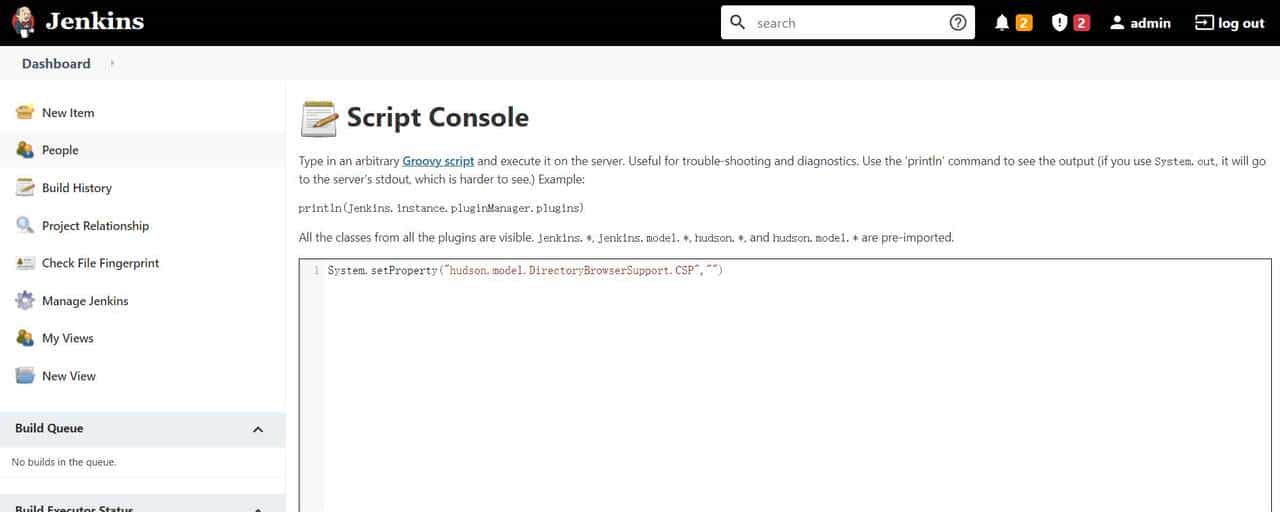Expand the Dashboard breadcrumb chevron
This screenshot has height=512, width=1280.
coord(112,63)
